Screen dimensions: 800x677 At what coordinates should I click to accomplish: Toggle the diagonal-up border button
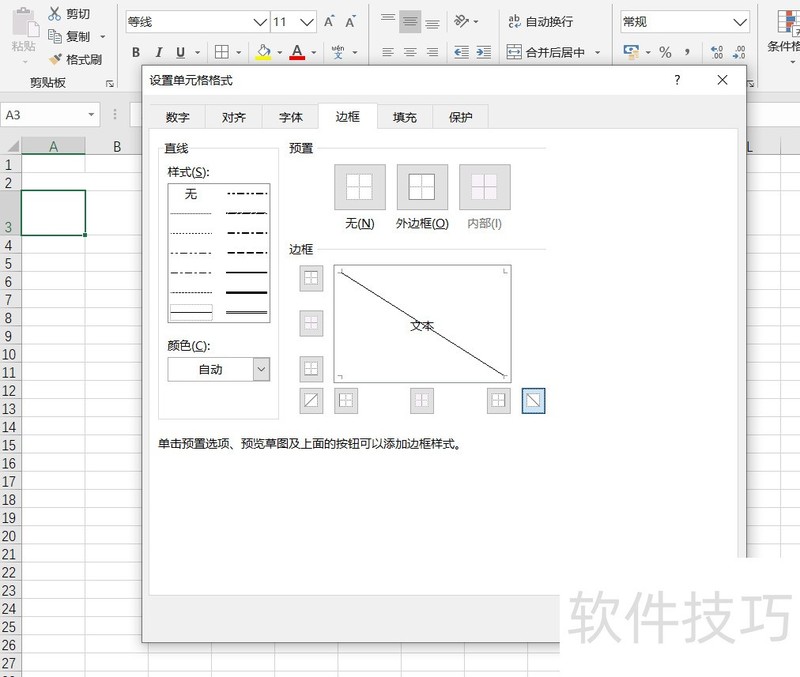pos(311,401)
